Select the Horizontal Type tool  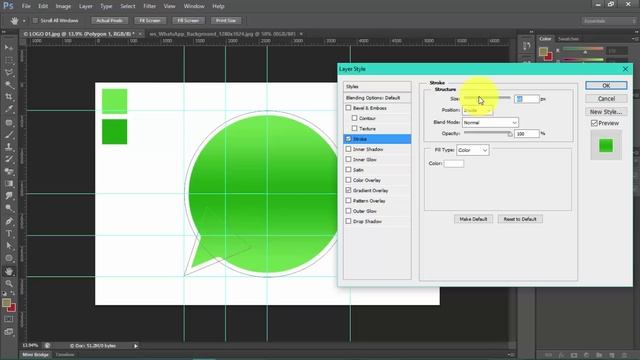(9, 233)
